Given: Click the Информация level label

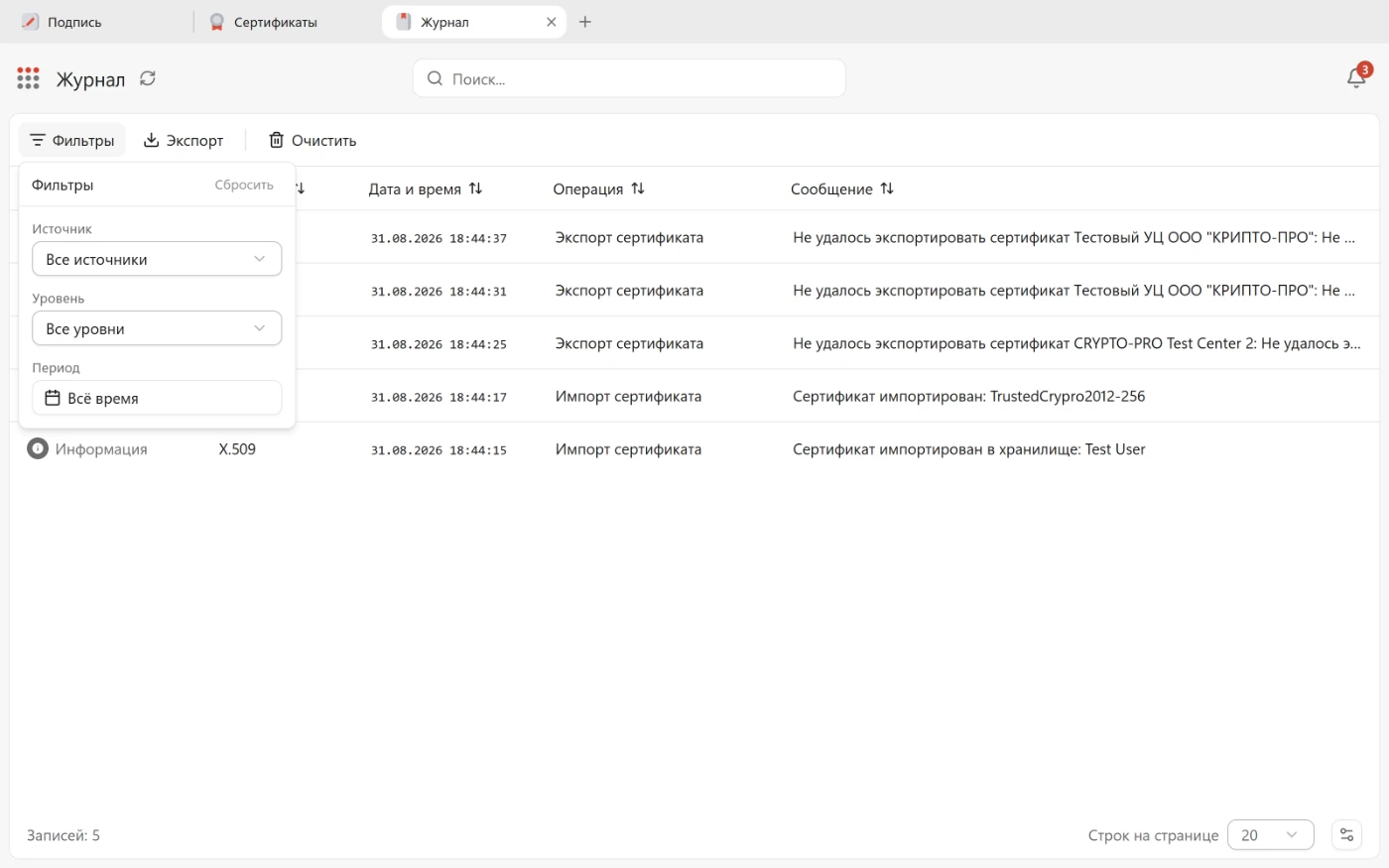Looking at the screenshot, I should [x=101, y=449].
